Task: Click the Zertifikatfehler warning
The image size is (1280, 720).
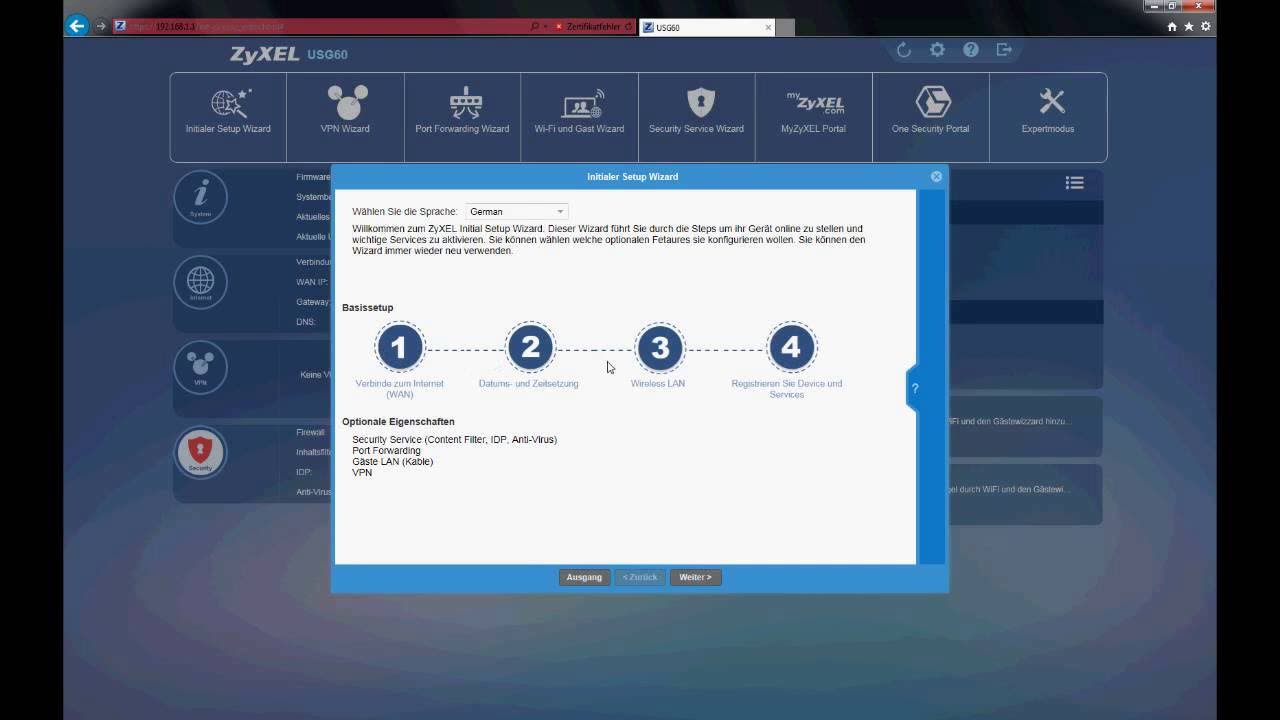Action: [594, 27]
